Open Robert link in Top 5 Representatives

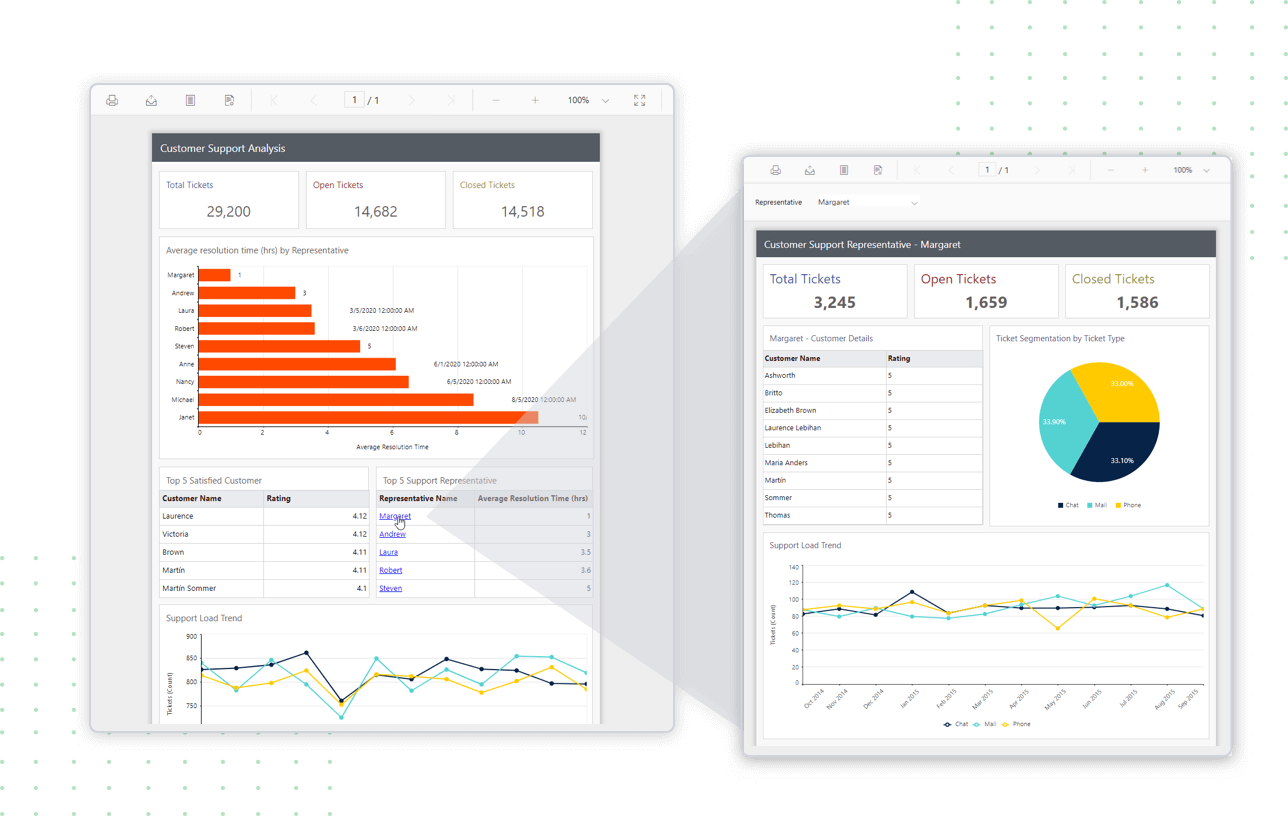click(390, 570)
